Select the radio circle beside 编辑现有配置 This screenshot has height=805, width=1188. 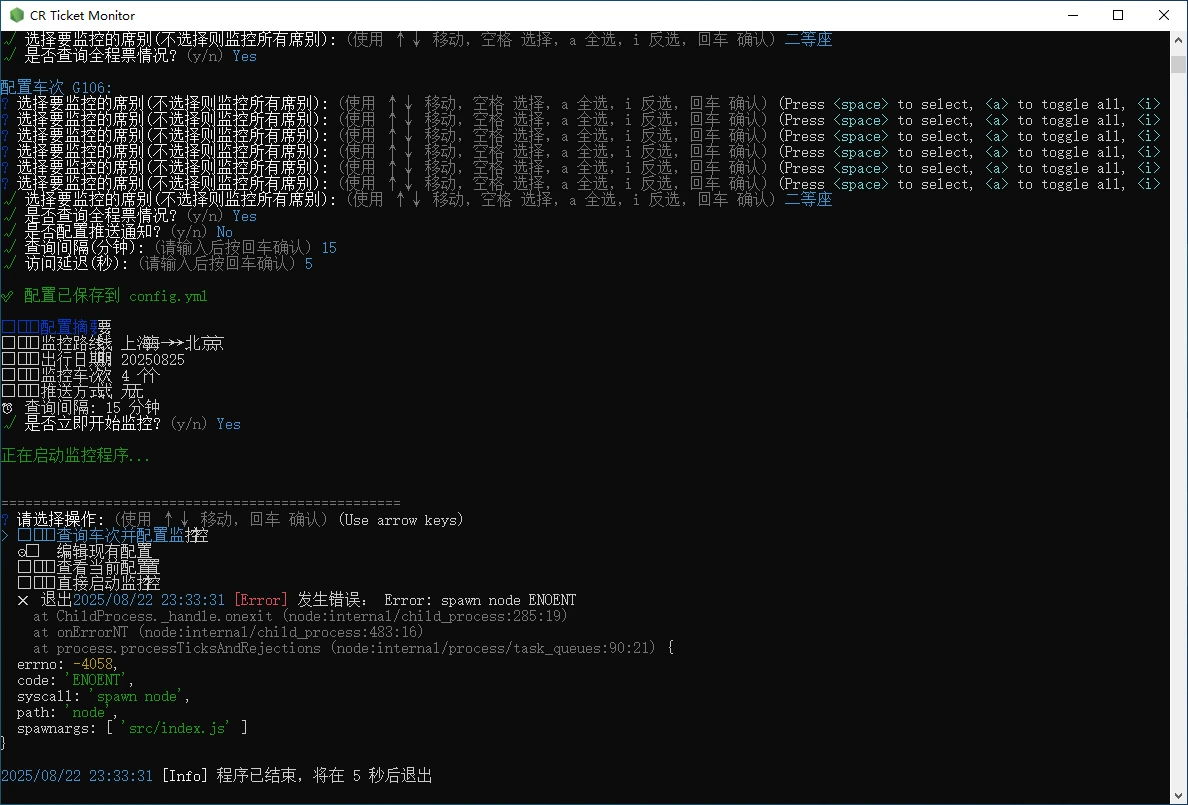pyautogui.click(x=22, y=552)
